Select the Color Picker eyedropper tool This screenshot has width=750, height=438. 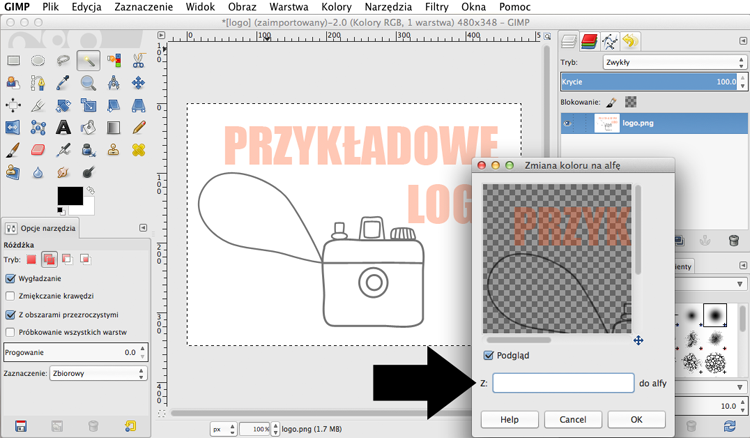(63, 83)
